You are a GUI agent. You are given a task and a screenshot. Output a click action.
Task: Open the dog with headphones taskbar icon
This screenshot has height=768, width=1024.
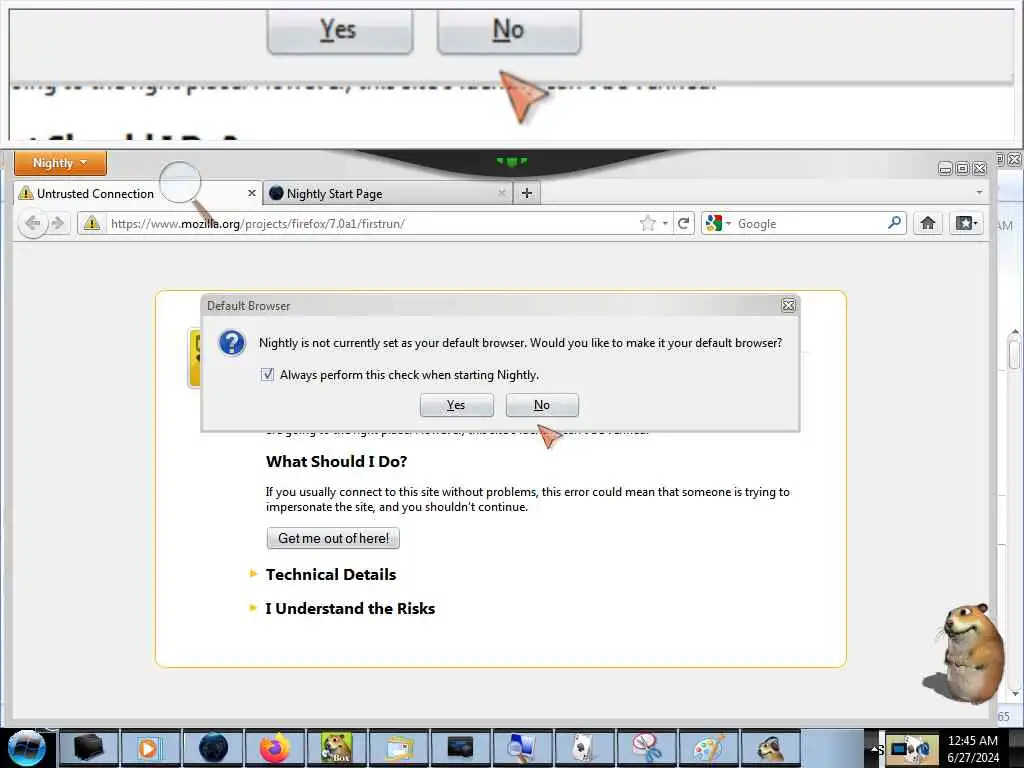[x=771, y=748]
